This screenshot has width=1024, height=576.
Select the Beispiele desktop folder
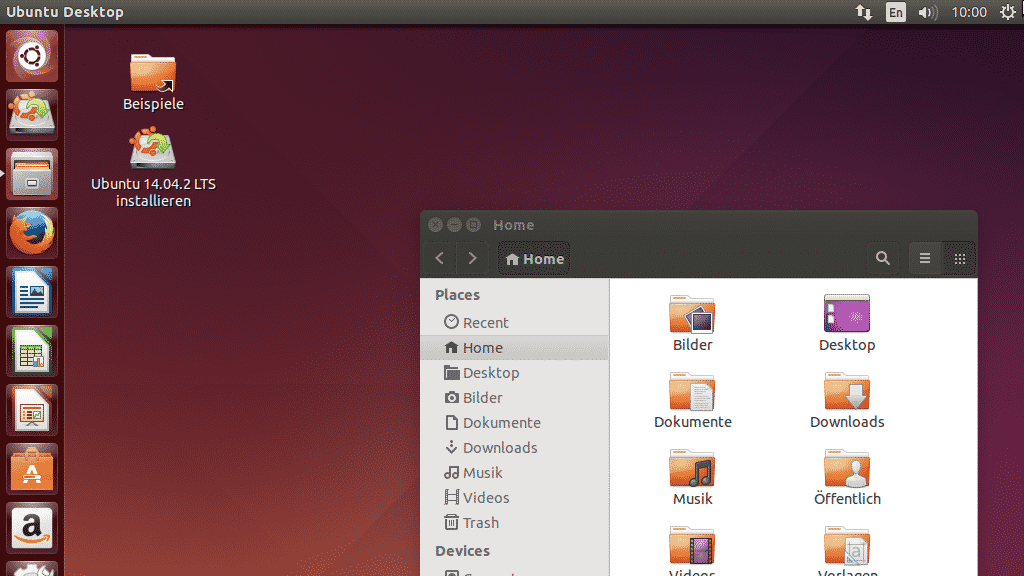[x=153, y=82]
